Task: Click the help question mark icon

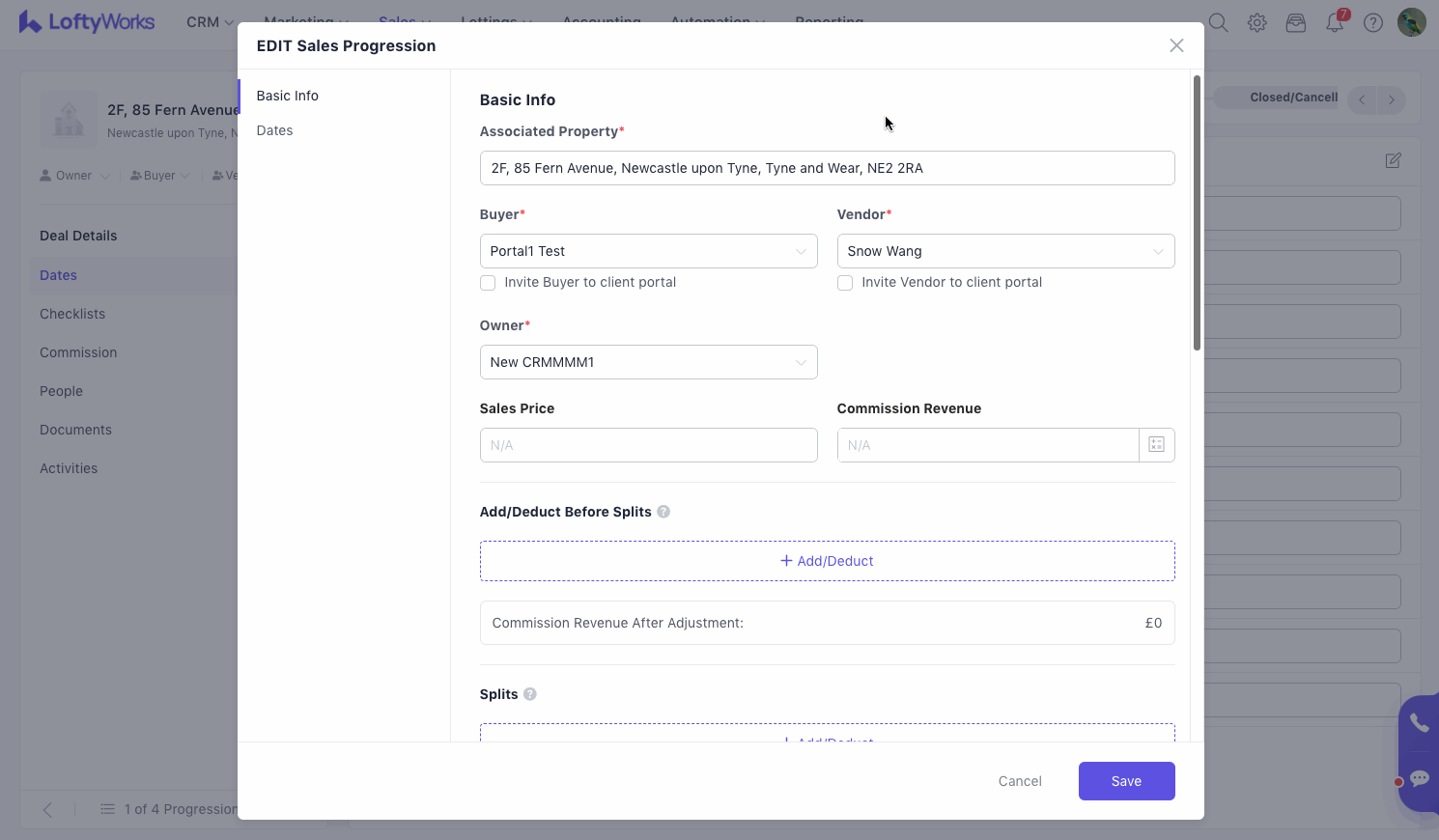Action: pos(1372,23)
